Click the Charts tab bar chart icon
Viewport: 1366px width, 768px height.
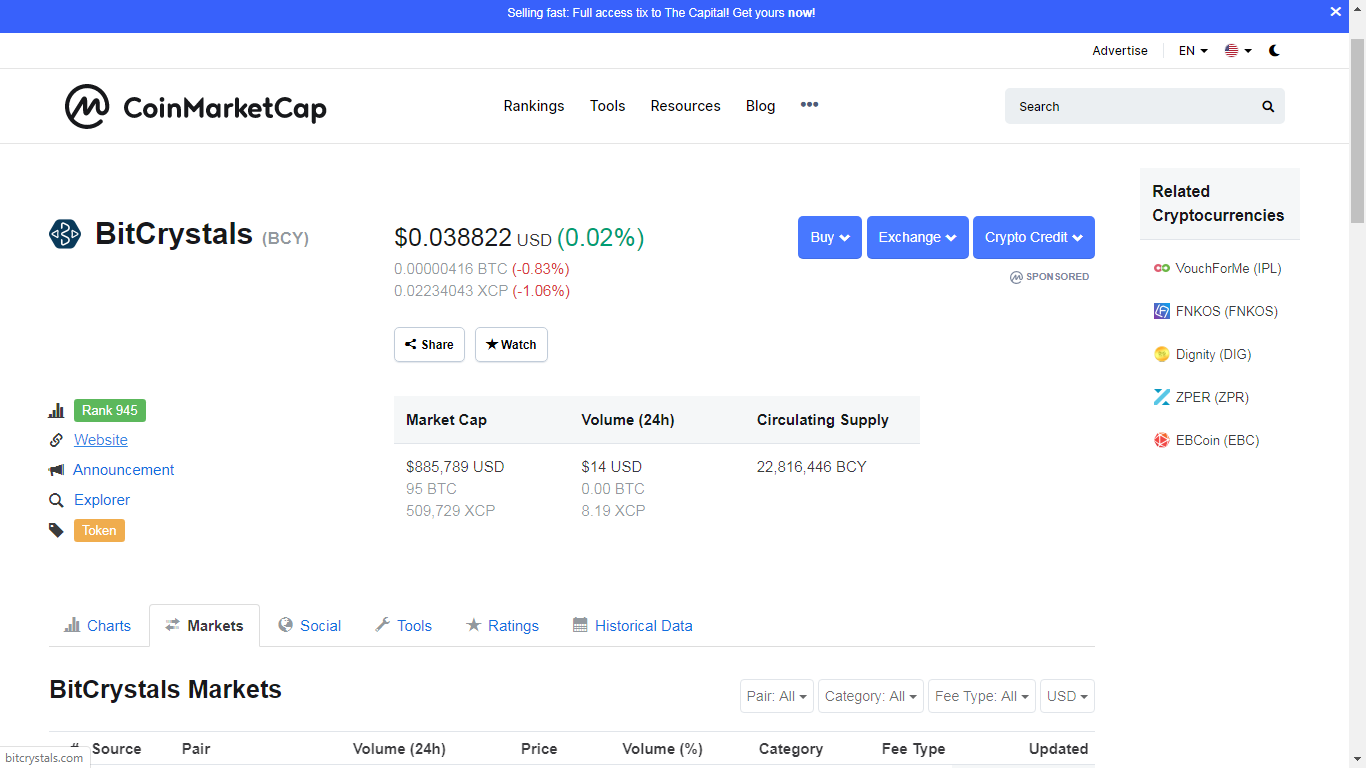[72, 625]
